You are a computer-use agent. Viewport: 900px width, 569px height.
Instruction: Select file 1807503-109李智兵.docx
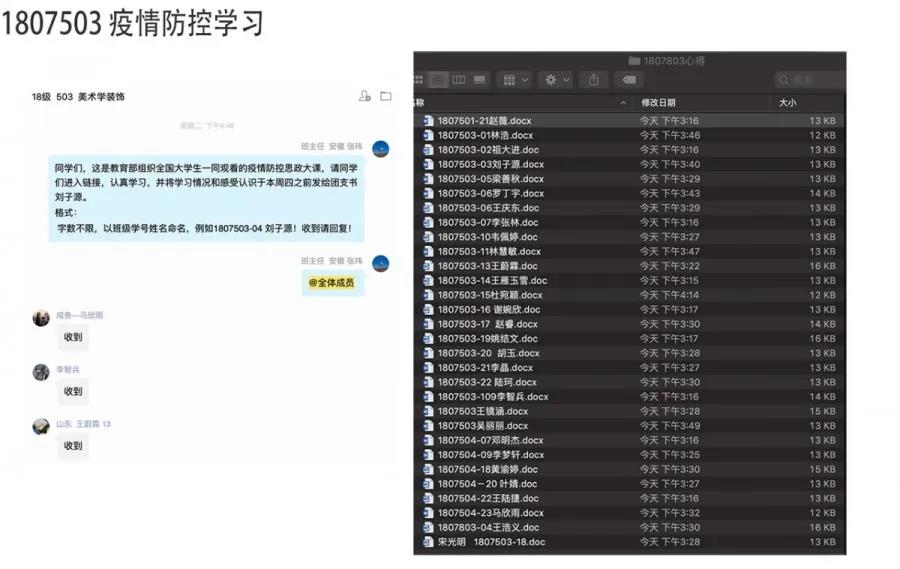click(x=492, y=397)
